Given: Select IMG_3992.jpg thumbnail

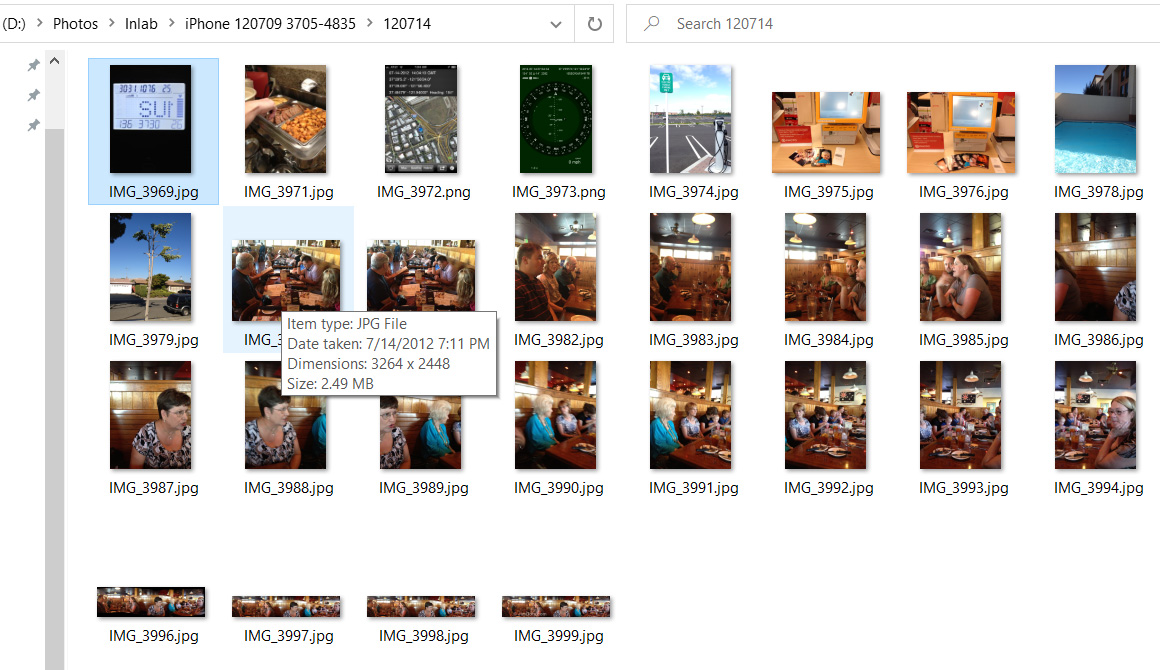Looking at the screenshot, I should pyautogui.click(x=826, y=415).
